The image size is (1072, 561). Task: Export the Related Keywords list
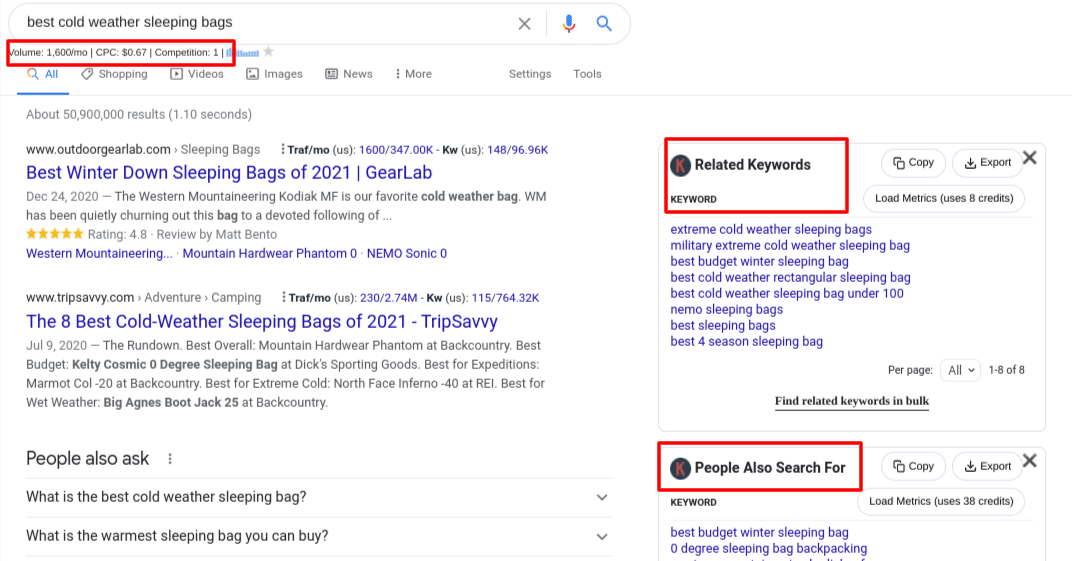987,163
